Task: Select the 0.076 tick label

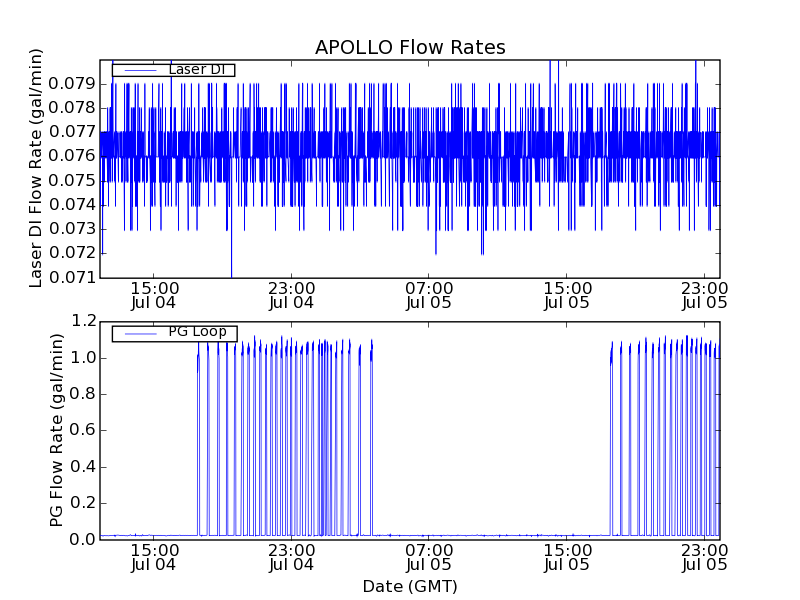Action: click(x=72, y=156)
